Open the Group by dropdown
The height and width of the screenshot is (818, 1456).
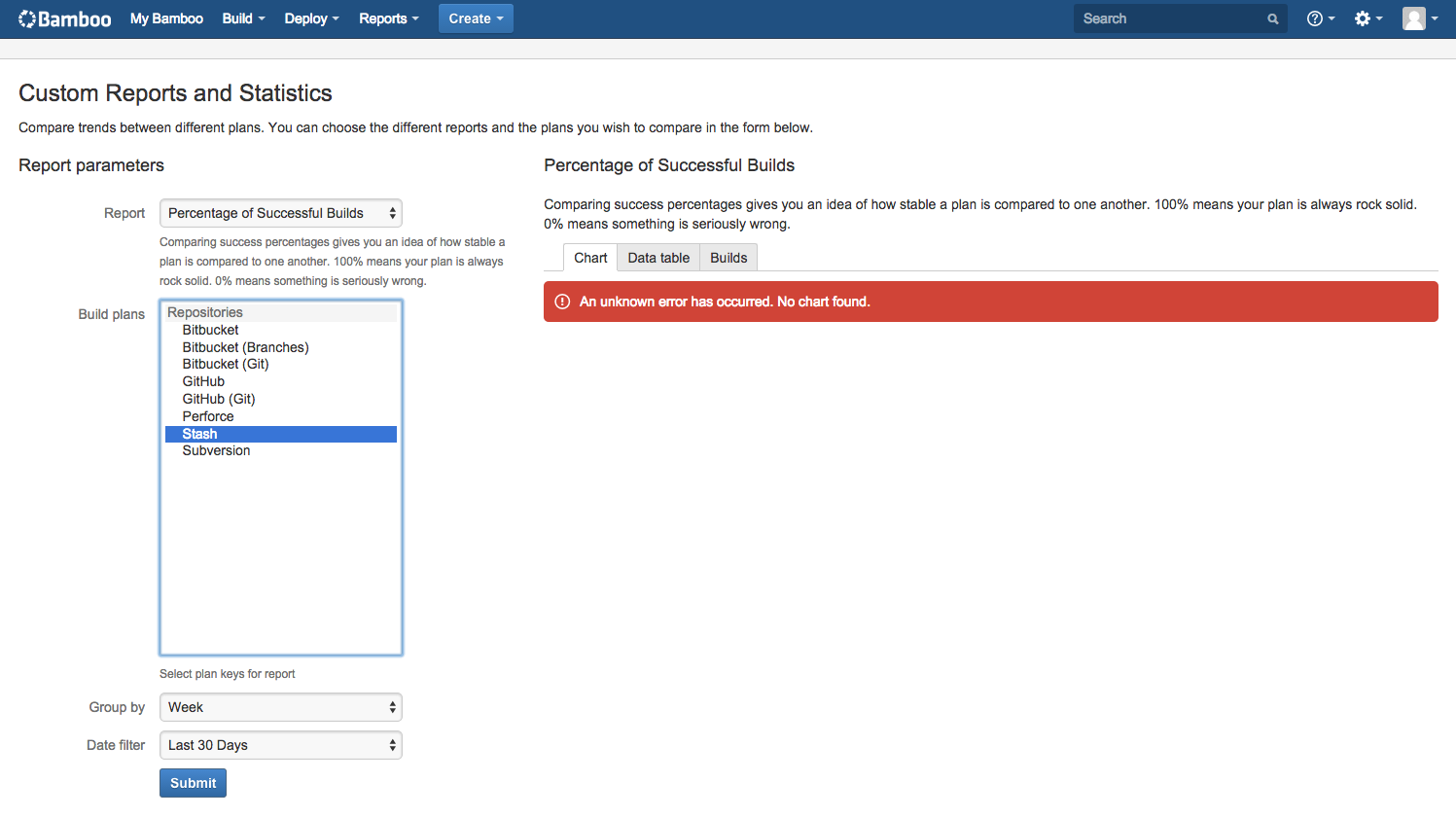coord(281,707)
